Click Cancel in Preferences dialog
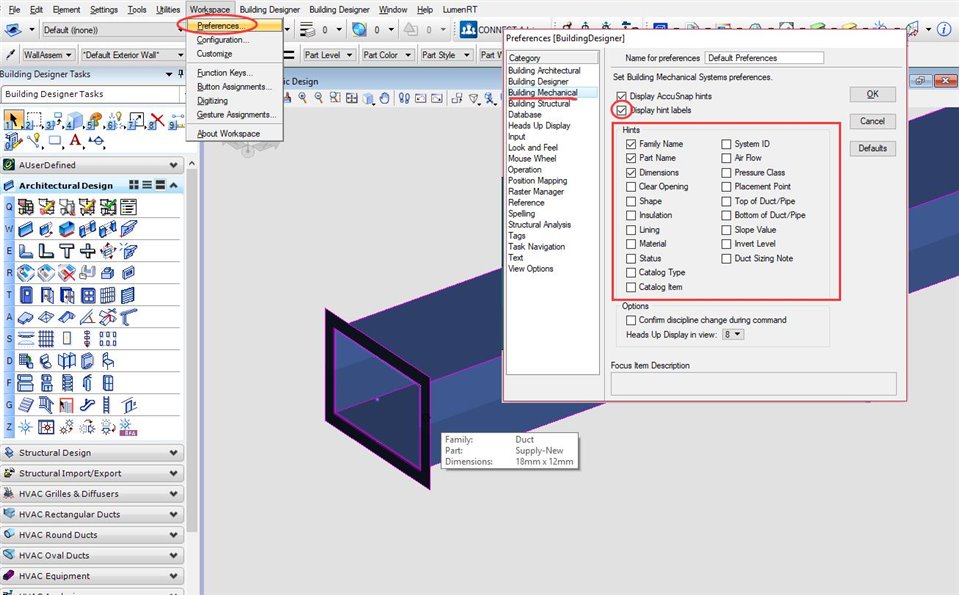The width and height of the screenshot is (959, 595). pyautogui.click(x=873, y=121)
